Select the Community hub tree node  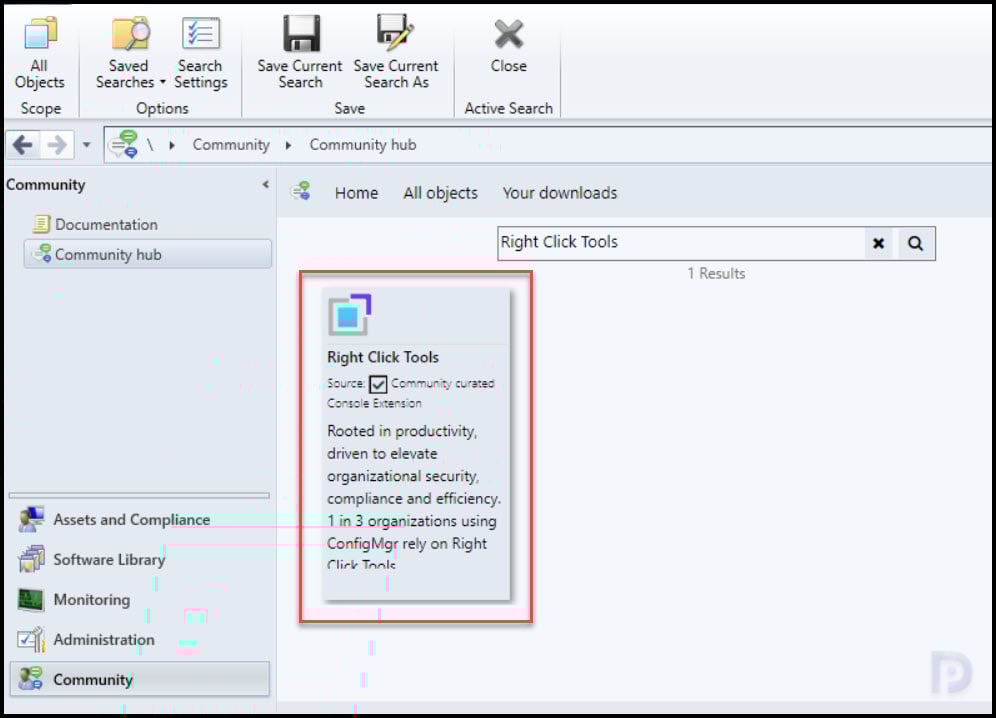click(x=147, y=254)
